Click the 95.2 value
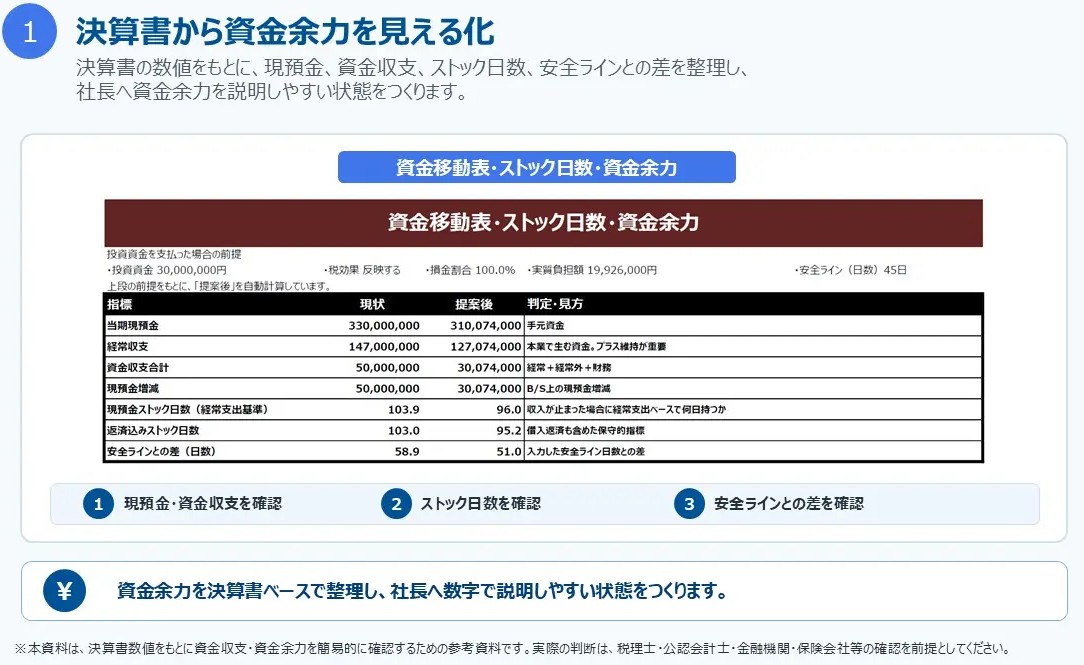This screenshot has width=1084, height=665. tap(508, 431)
